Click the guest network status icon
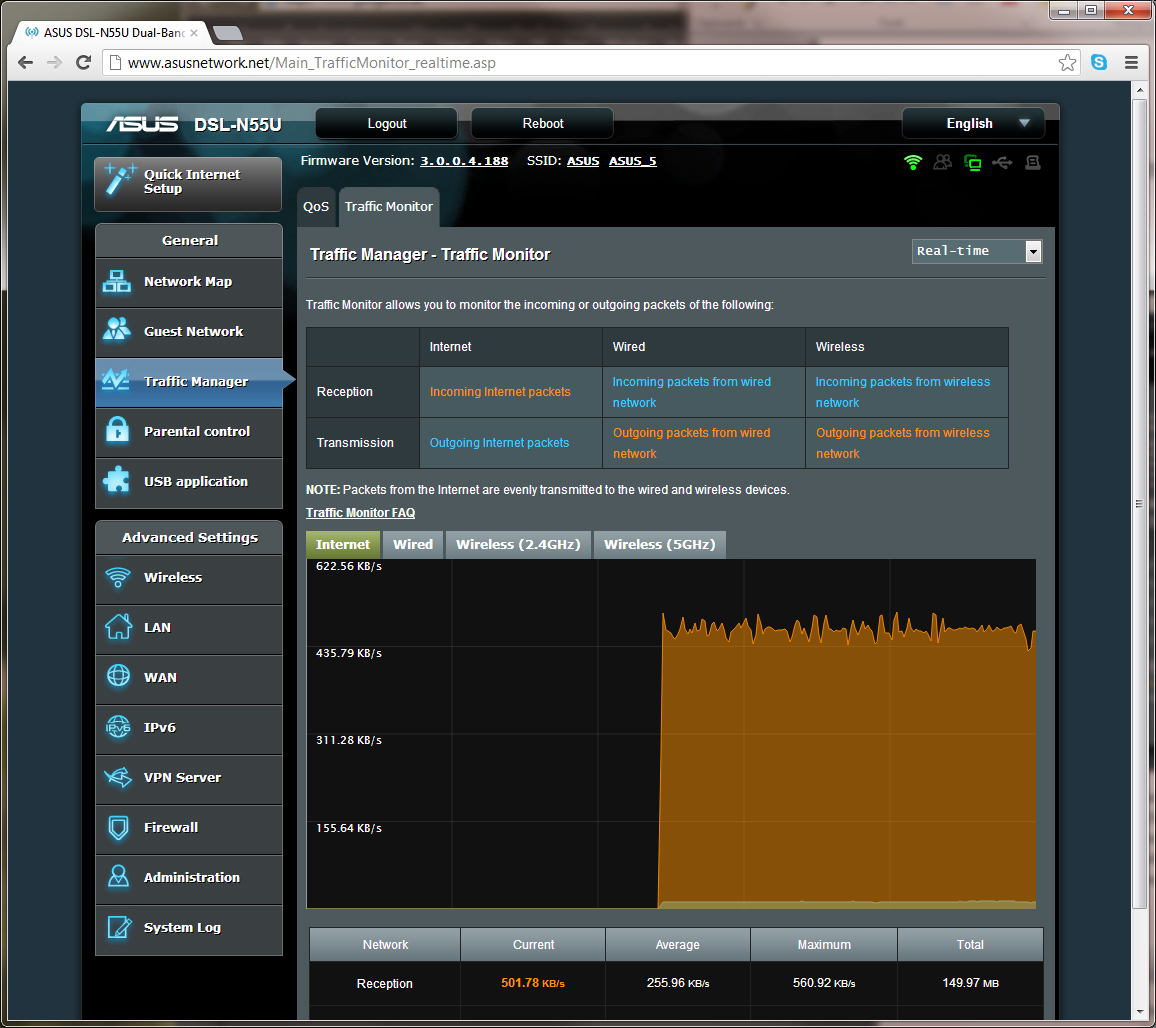Image resolution: width=1156 pixels, height=1028 pixels. (942, 162)
